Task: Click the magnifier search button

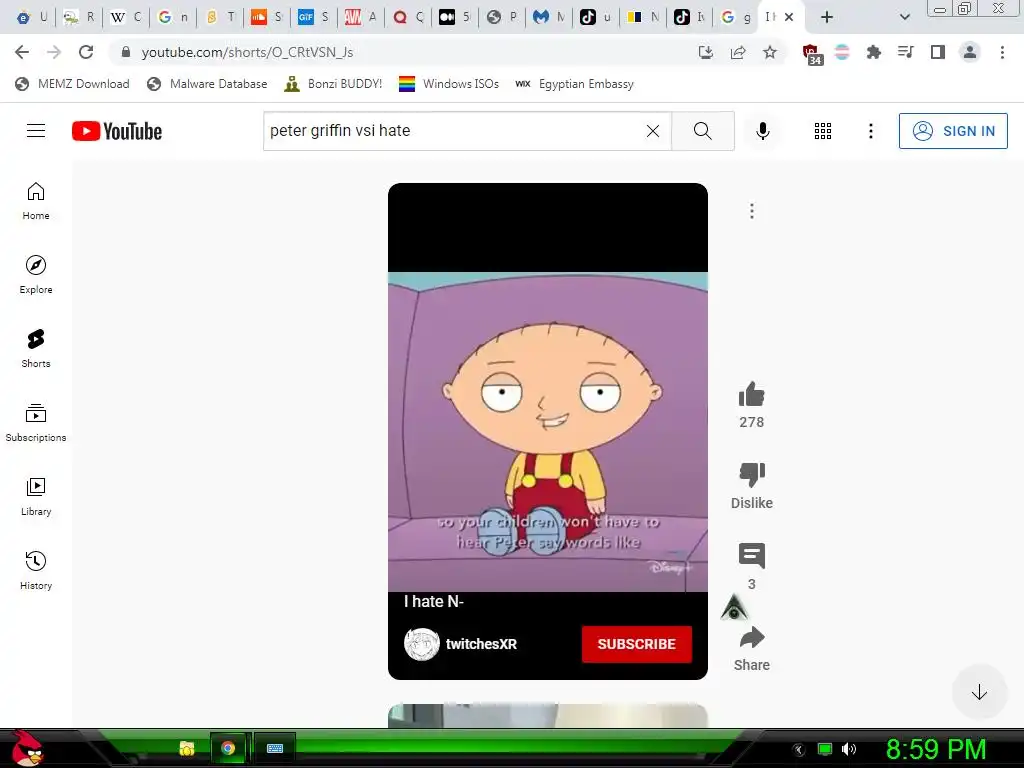Action: (x=703, y=131)
